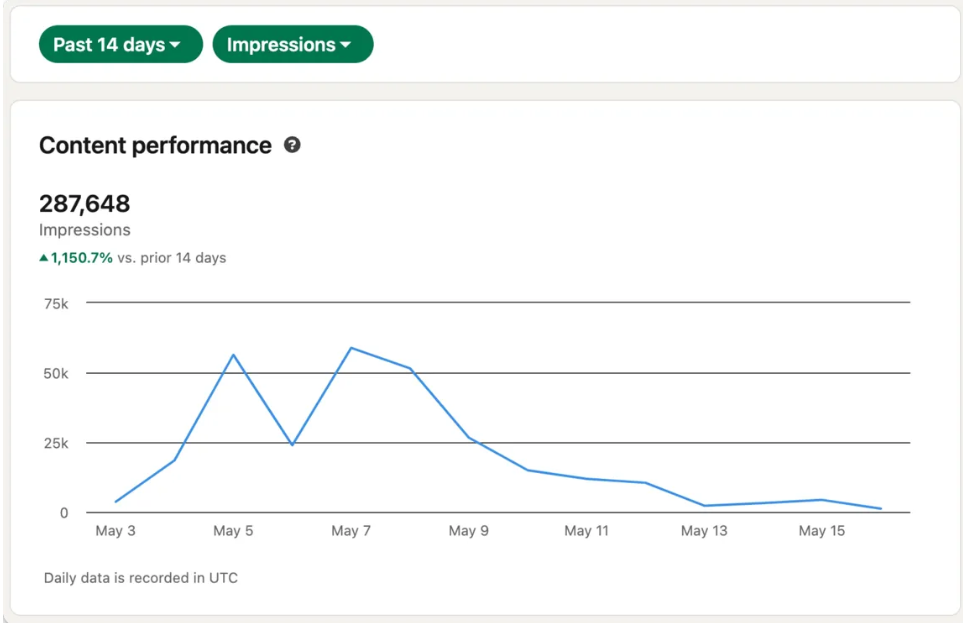Click the chart dip at May 6
963x623 pixels.
pos(292,445)
